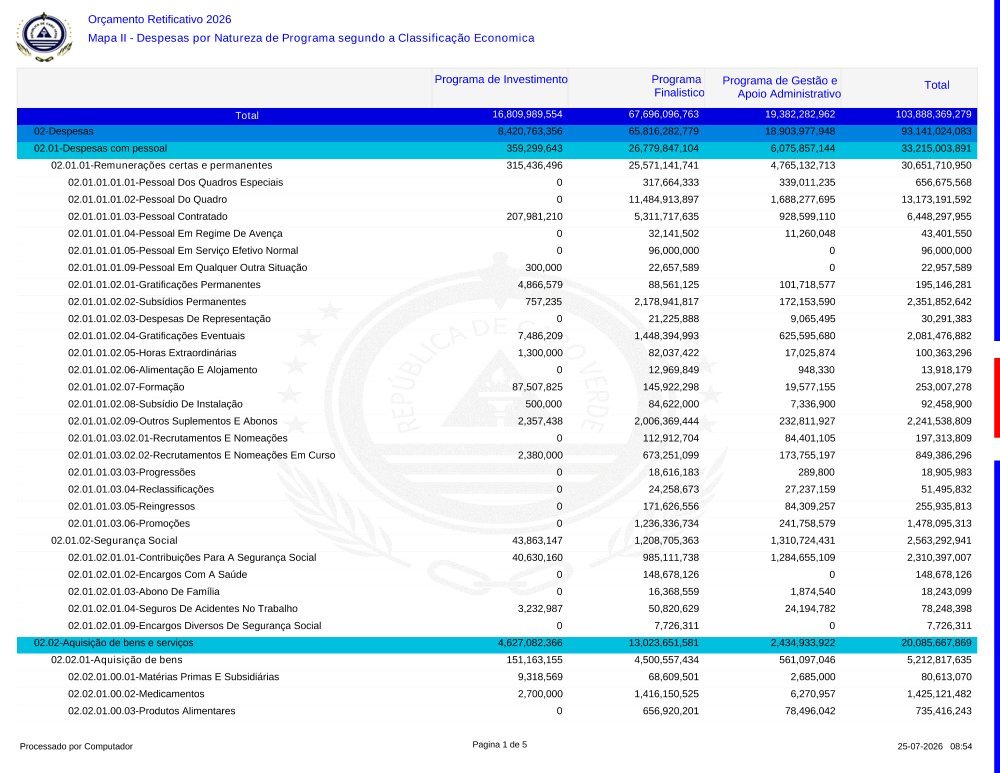Click the '02.01-Despesas com pessoal' row label

tap(100, 149)
